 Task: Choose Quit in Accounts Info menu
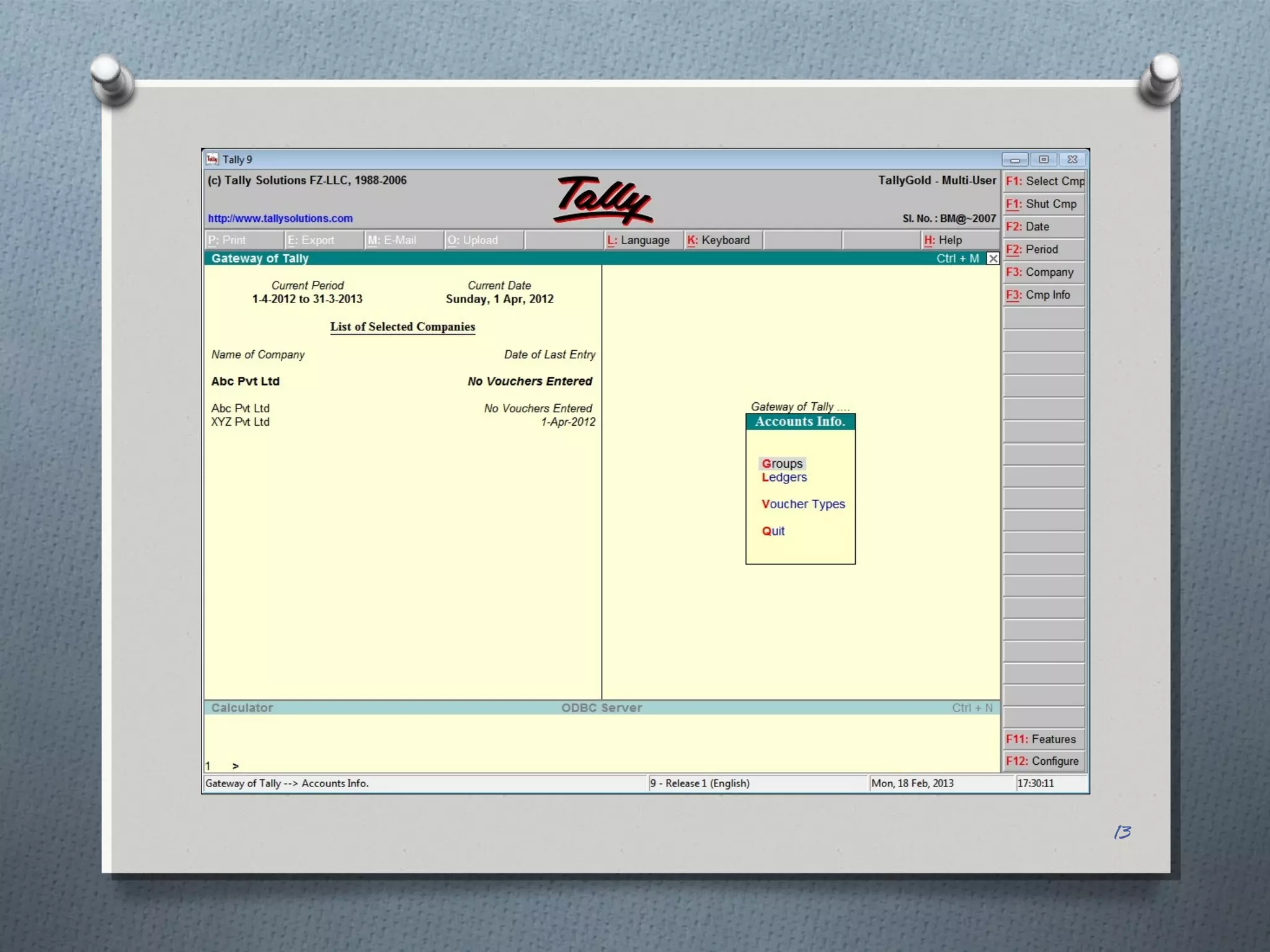point(773,531)
